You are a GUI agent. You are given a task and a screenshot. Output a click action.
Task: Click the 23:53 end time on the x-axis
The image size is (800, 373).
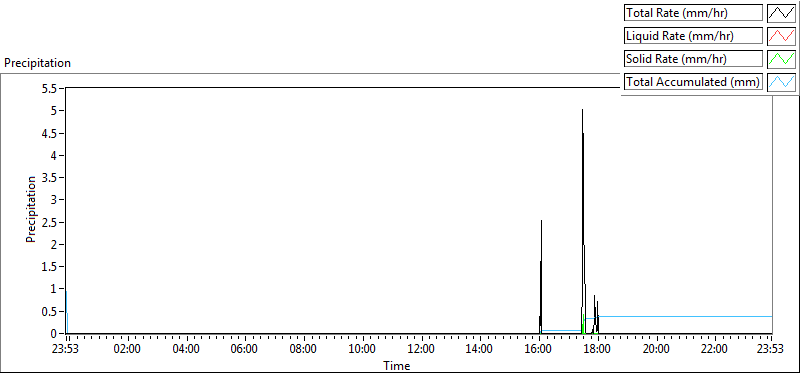[771, 350]
